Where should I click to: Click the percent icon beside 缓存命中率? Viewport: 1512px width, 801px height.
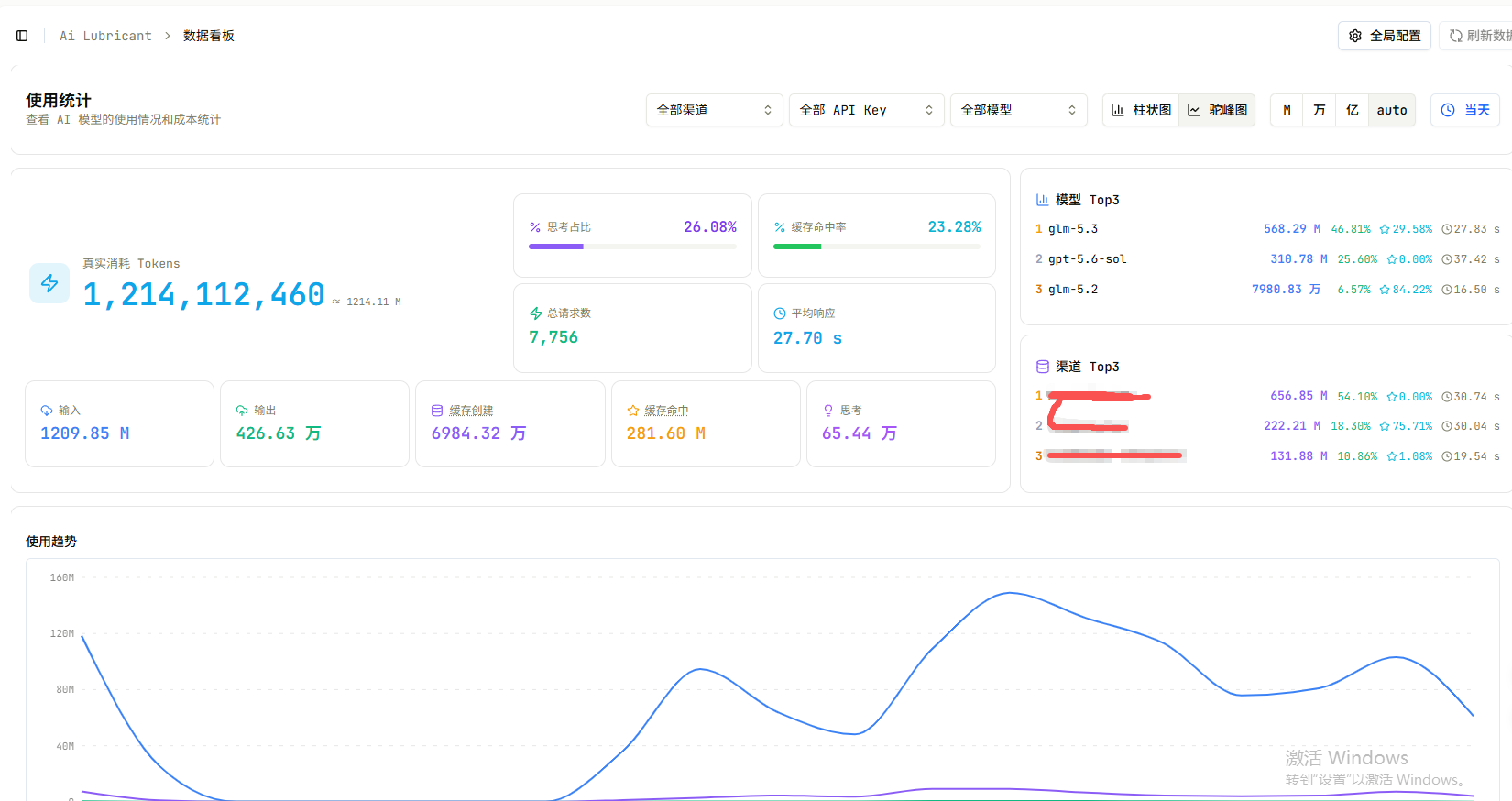780,227
